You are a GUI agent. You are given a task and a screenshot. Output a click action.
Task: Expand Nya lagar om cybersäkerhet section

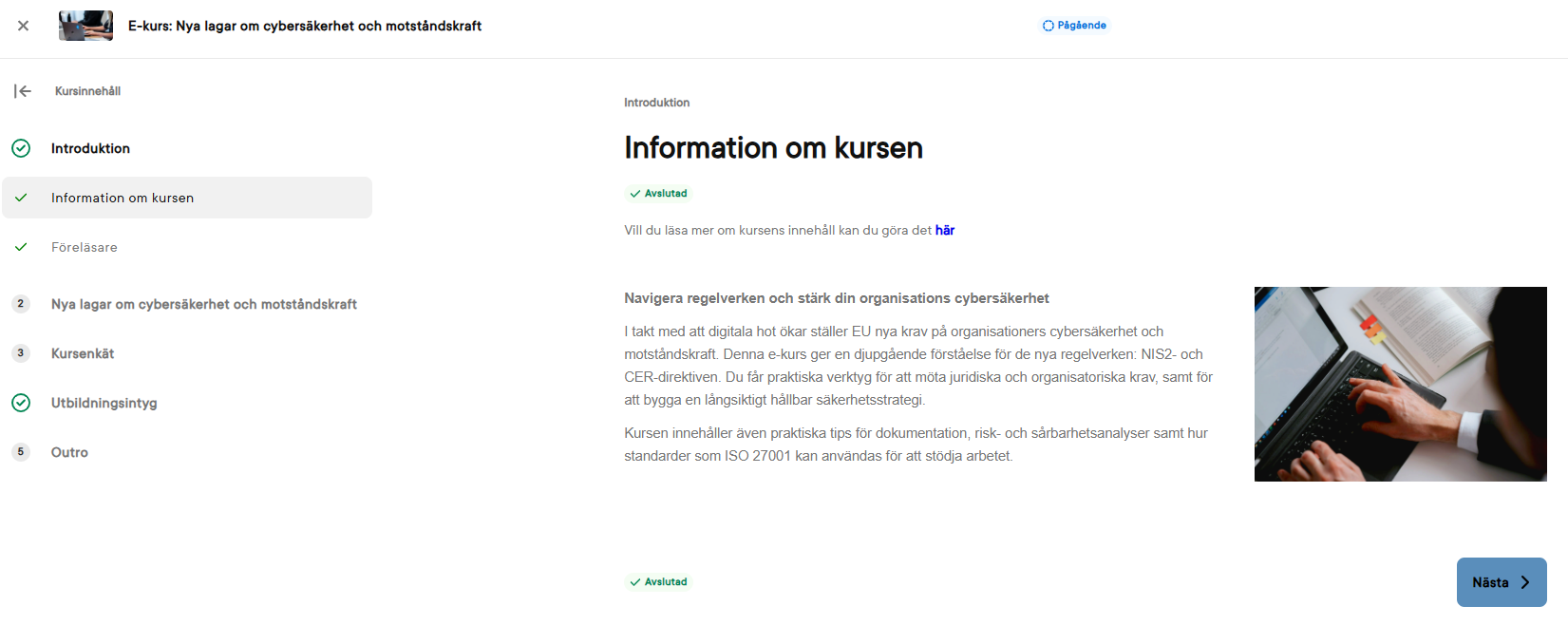click(x=203, y=304)
